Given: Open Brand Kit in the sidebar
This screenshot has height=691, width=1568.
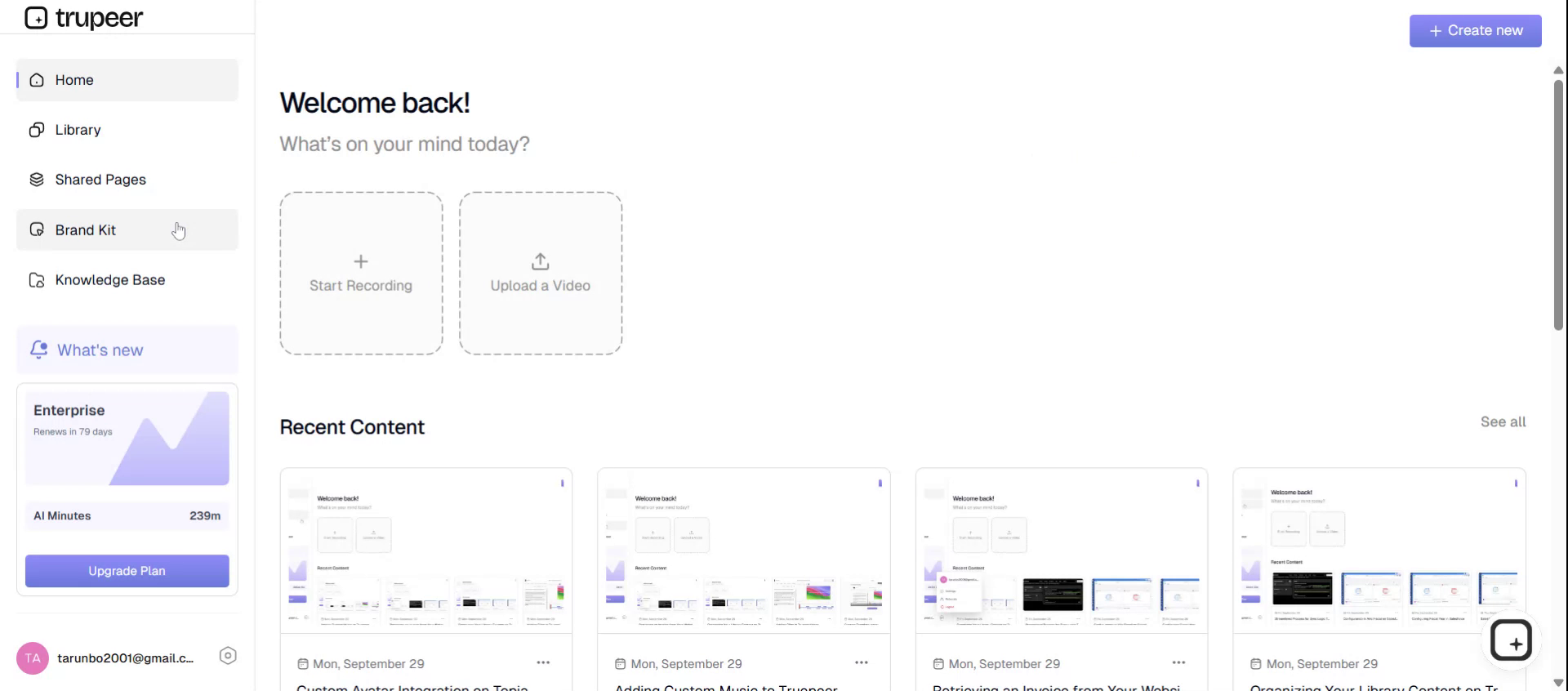Looking at the screenshot, I should (x=127, y=230).
